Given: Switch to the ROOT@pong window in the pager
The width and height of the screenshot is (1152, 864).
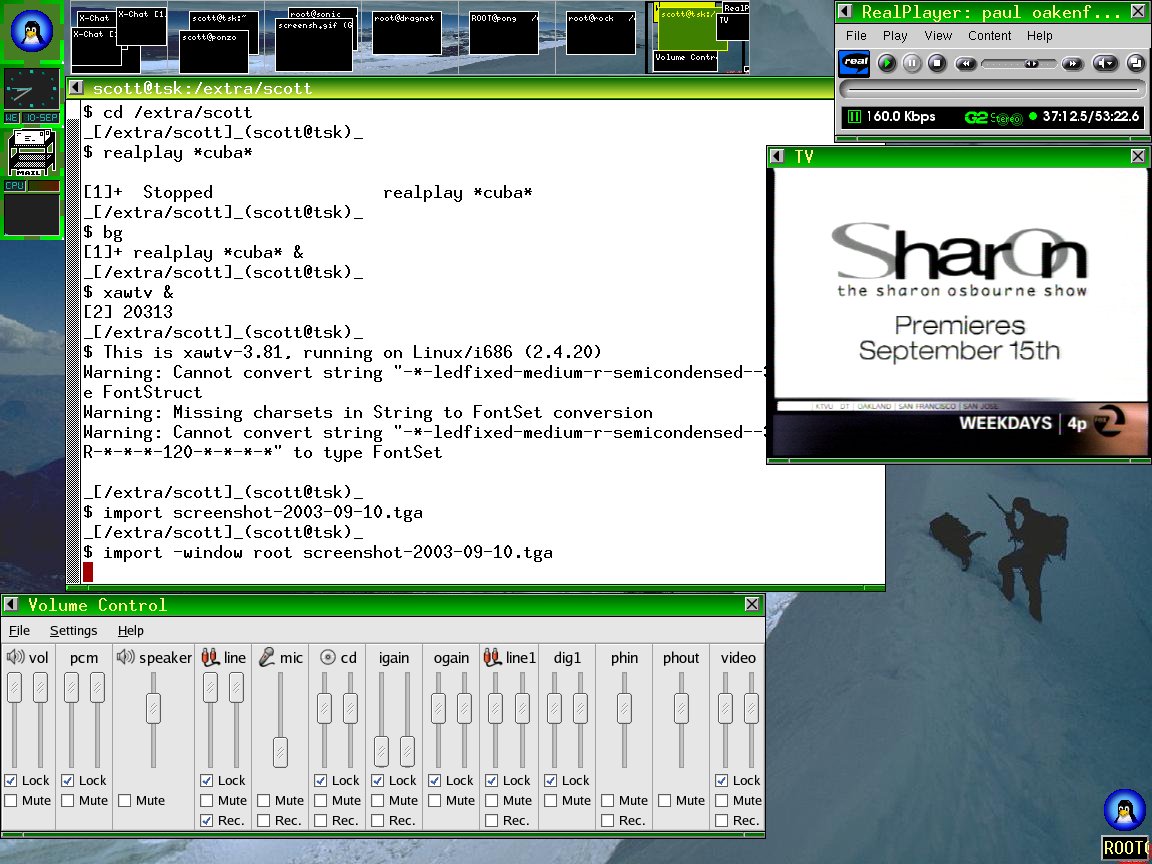Looking at the screenshot, I should pyautogui.click(x=503, y=33).
